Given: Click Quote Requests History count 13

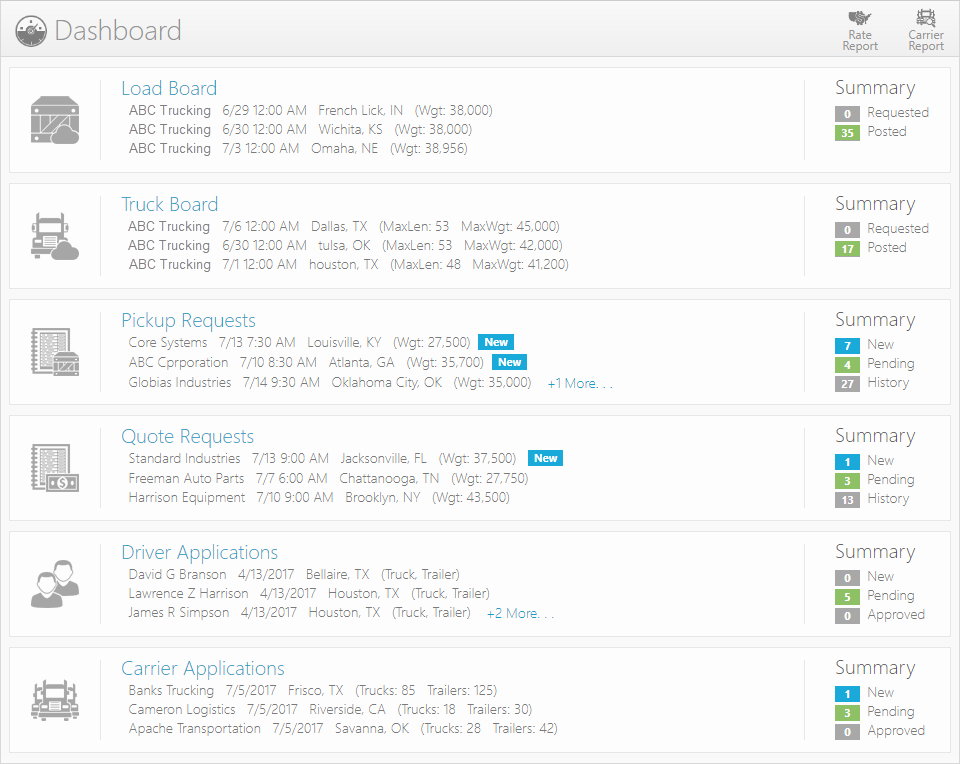Looking at the screenshot, I should click(847, 500).
